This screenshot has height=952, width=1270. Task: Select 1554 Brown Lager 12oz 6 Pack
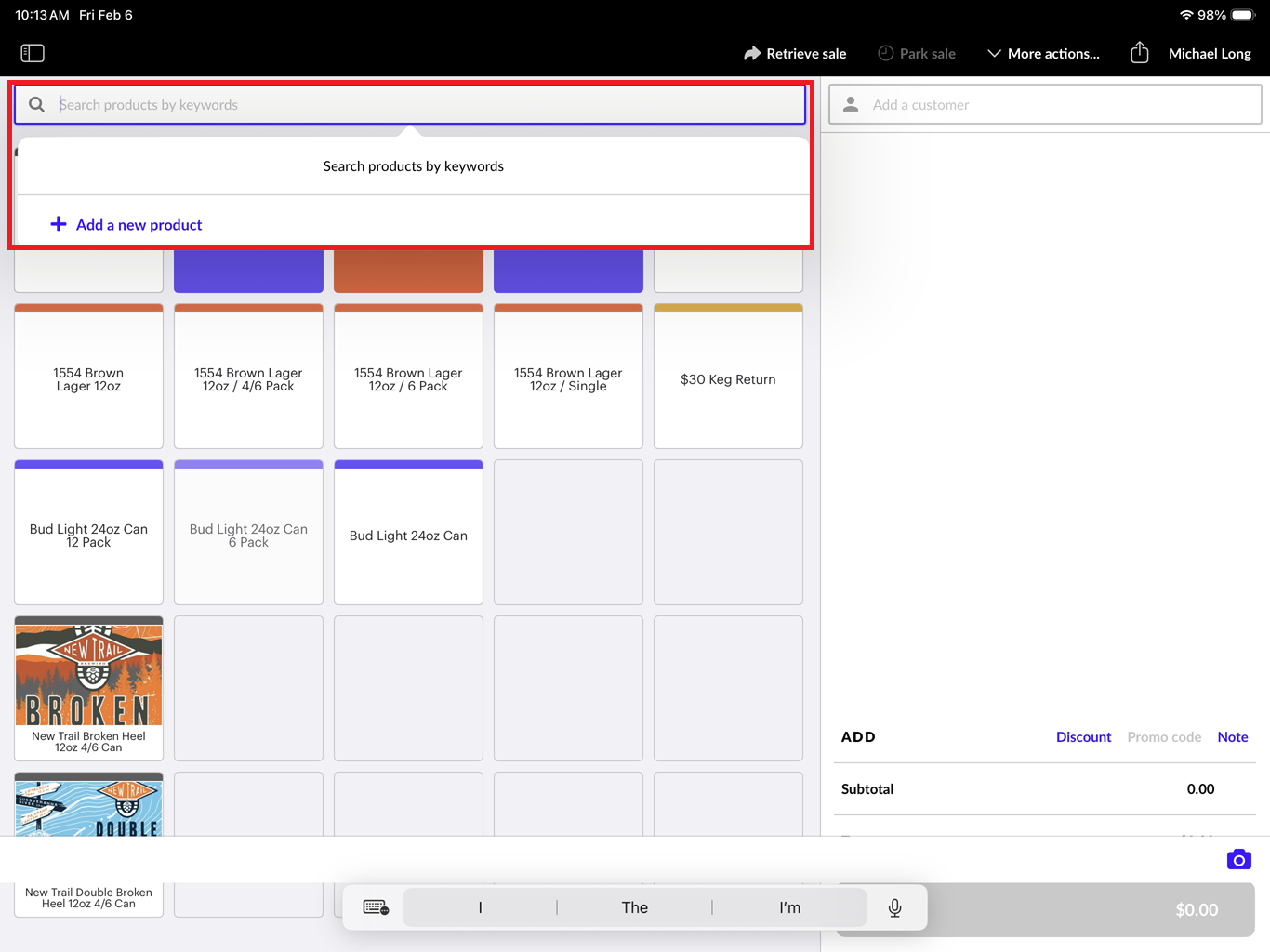[408, 377]
